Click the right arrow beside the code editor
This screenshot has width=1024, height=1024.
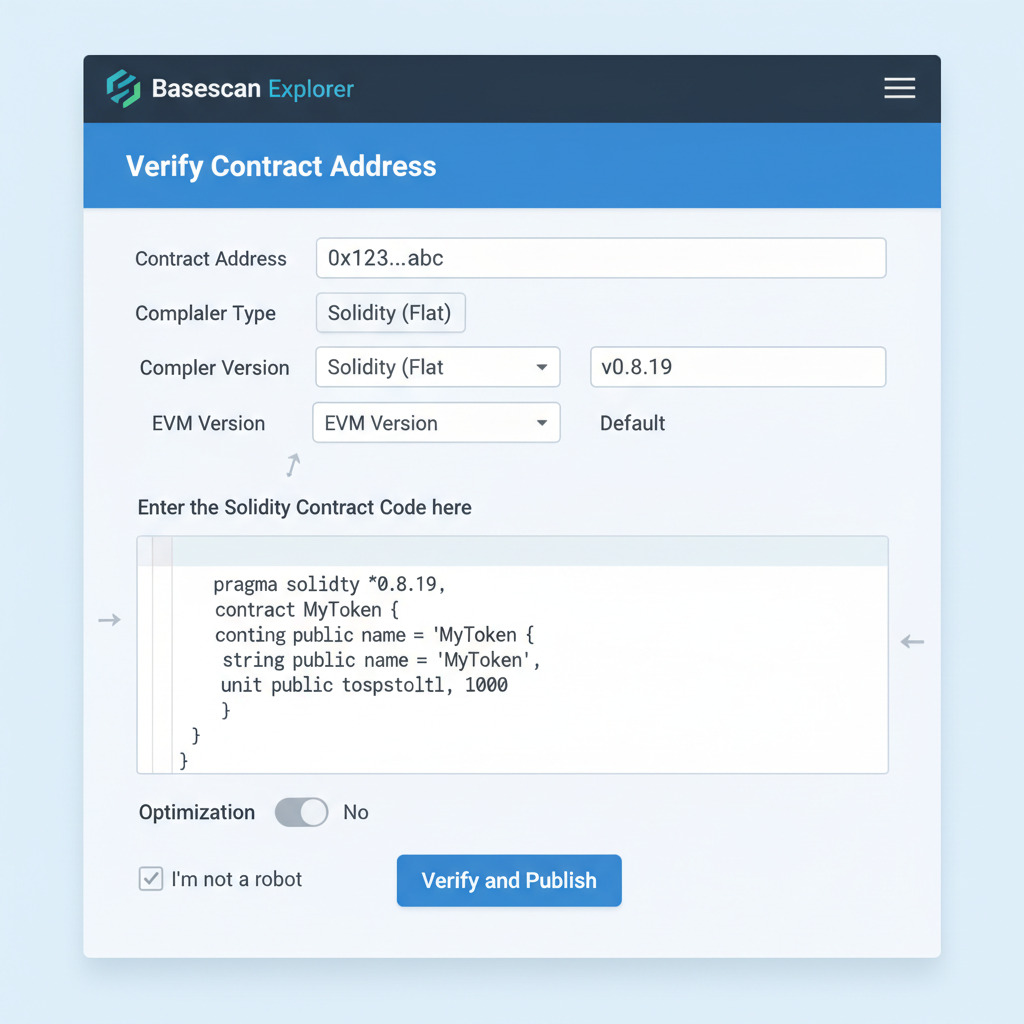click(912, 642)
